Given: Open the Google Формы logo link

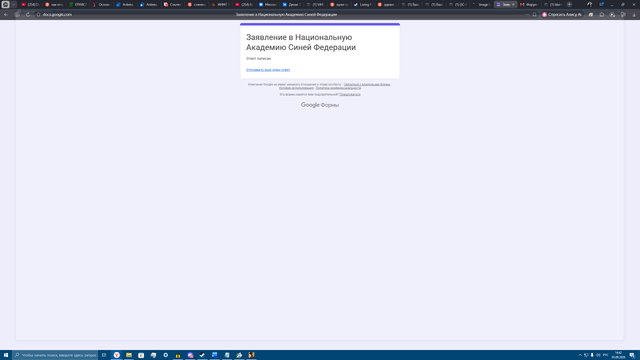Looking at the screenshot, I should click(x=320, y=105).
